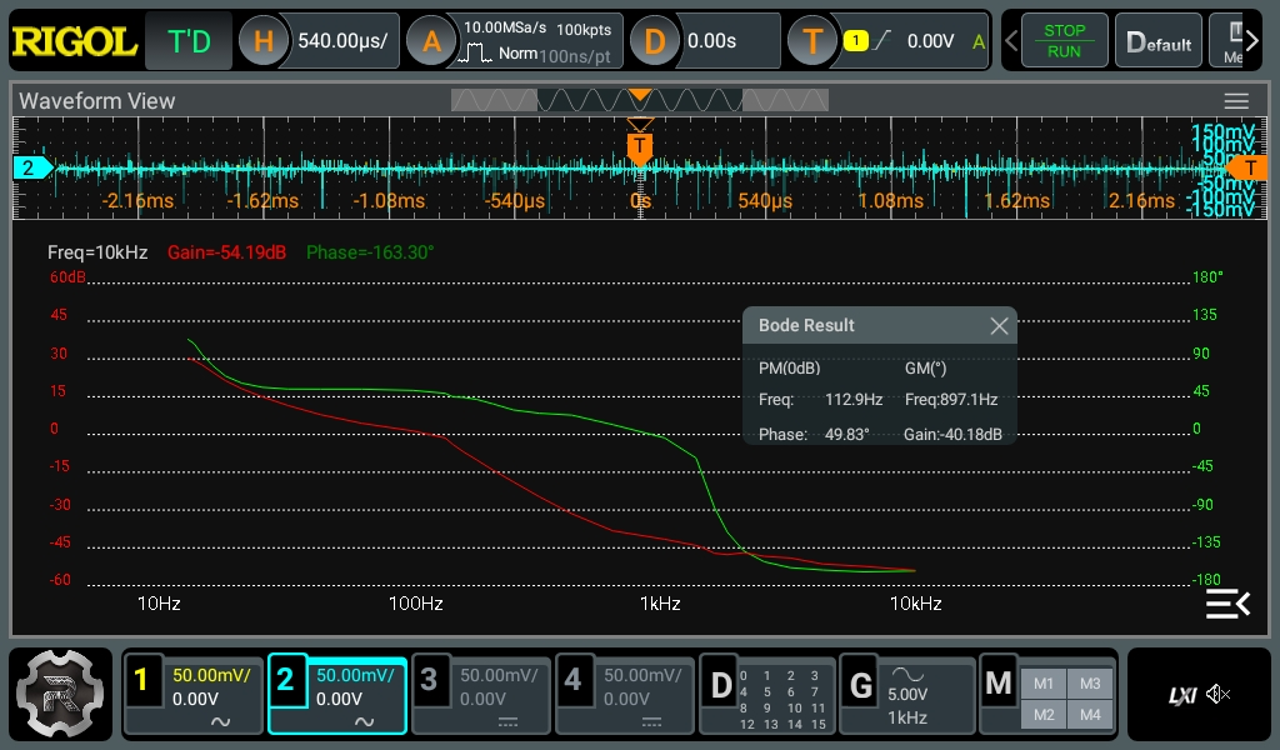Open the Waveform View hamburger menu
The height and width of the screenshot is (750, 1280).
[x=1236, y=100]
